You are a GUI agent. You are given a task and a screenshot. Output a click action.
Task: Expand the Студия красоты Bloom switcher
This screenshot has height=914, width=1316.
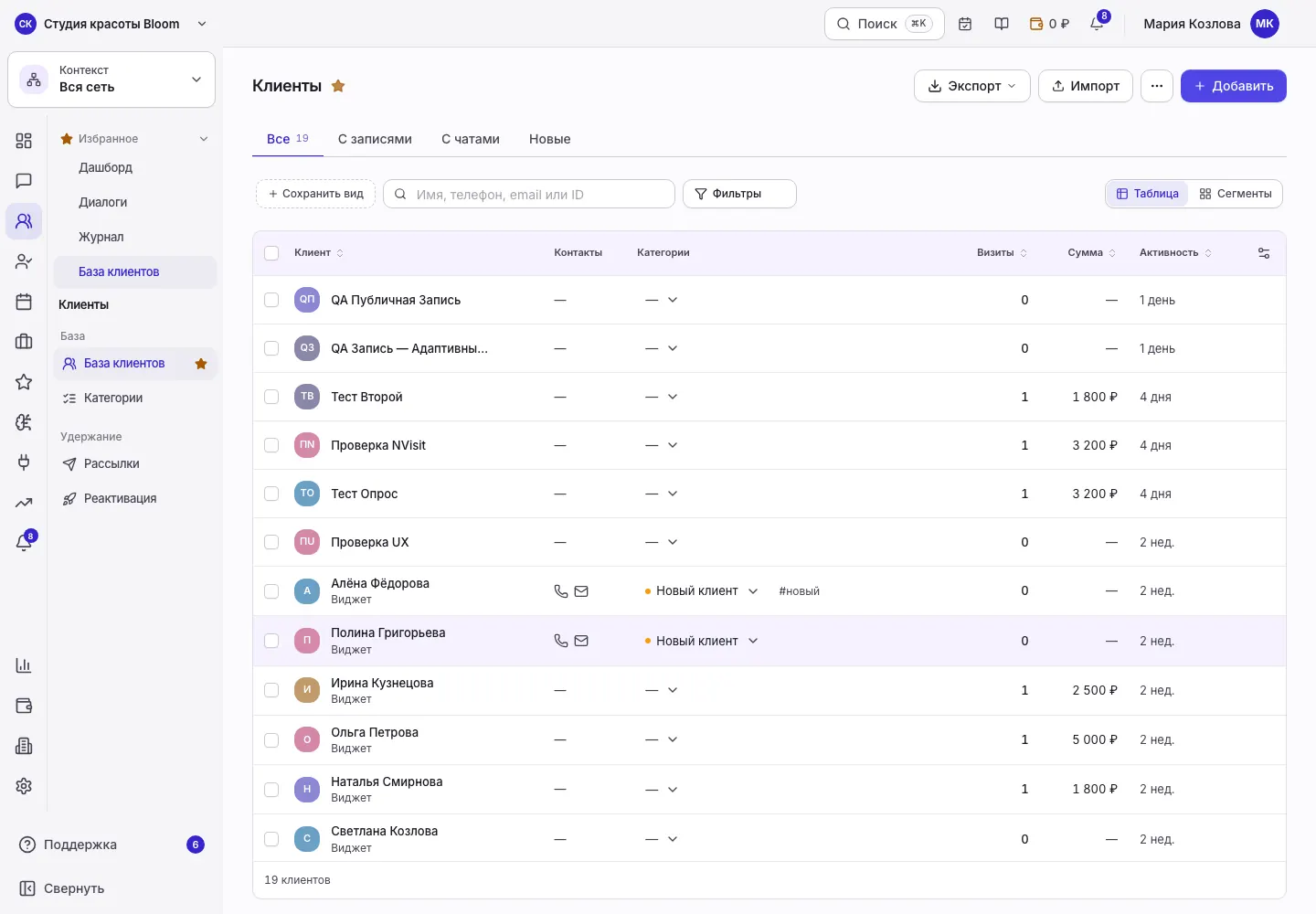click(x=111, y=24)
